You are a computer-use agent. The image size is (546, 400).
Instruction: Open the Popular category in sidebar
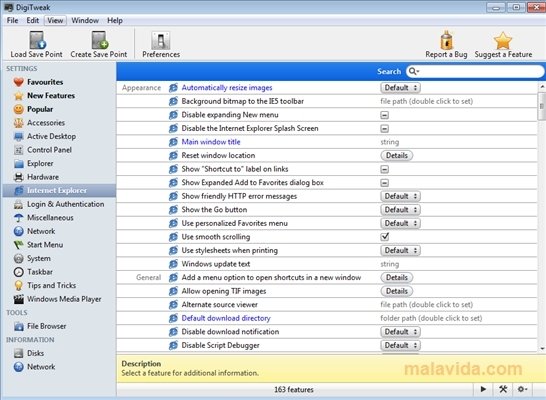point(40,109)
